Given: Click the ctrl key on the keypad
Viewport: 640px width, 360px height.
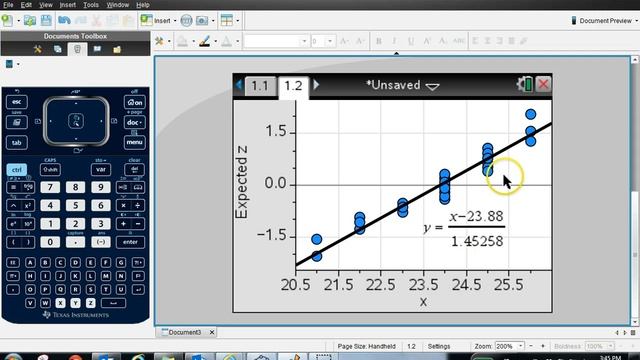Looking at the screenshot, I should [x=17, y=169].
